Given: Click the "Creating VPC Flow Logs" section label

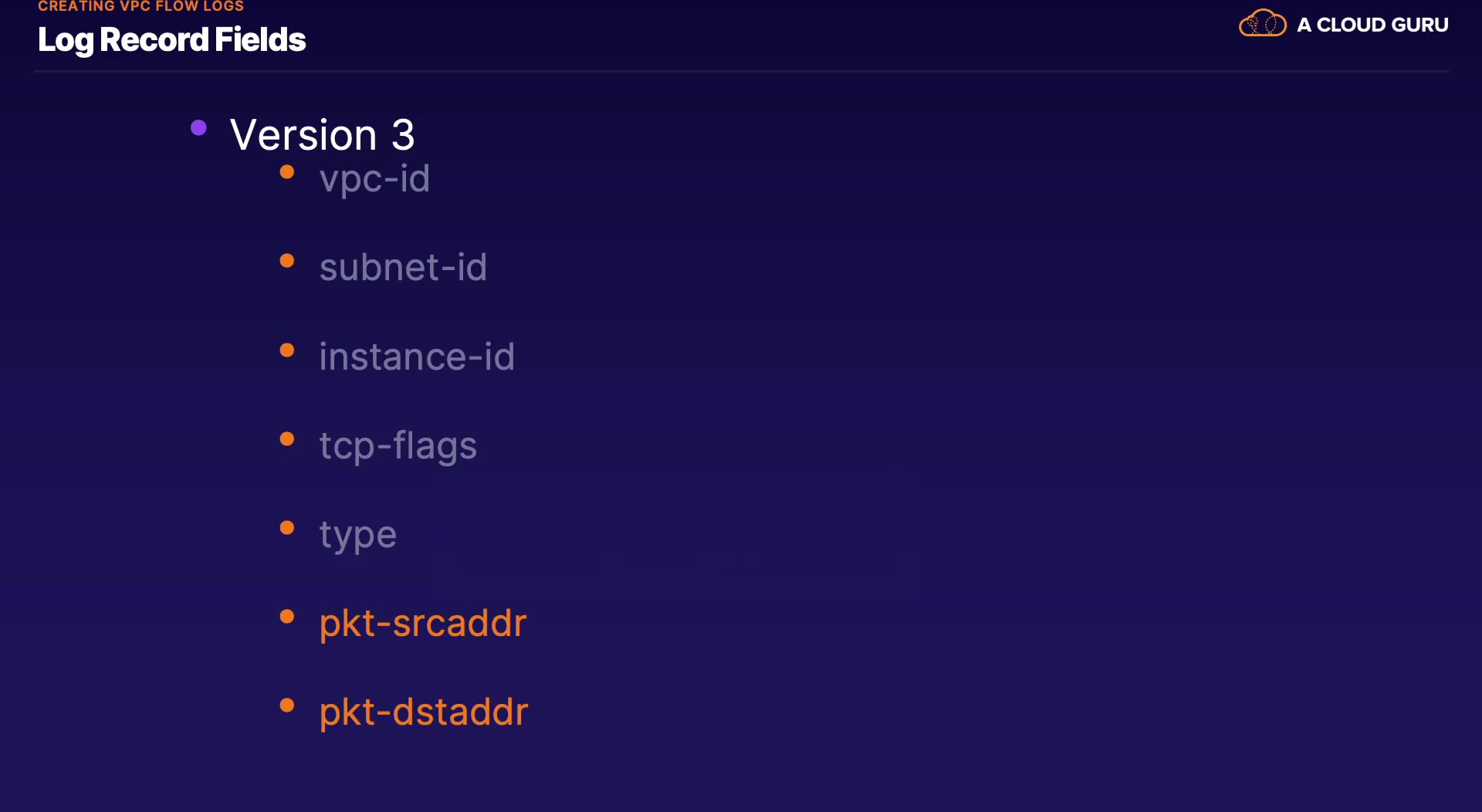Looking at the screenshot, I should (x=140, y=6).
